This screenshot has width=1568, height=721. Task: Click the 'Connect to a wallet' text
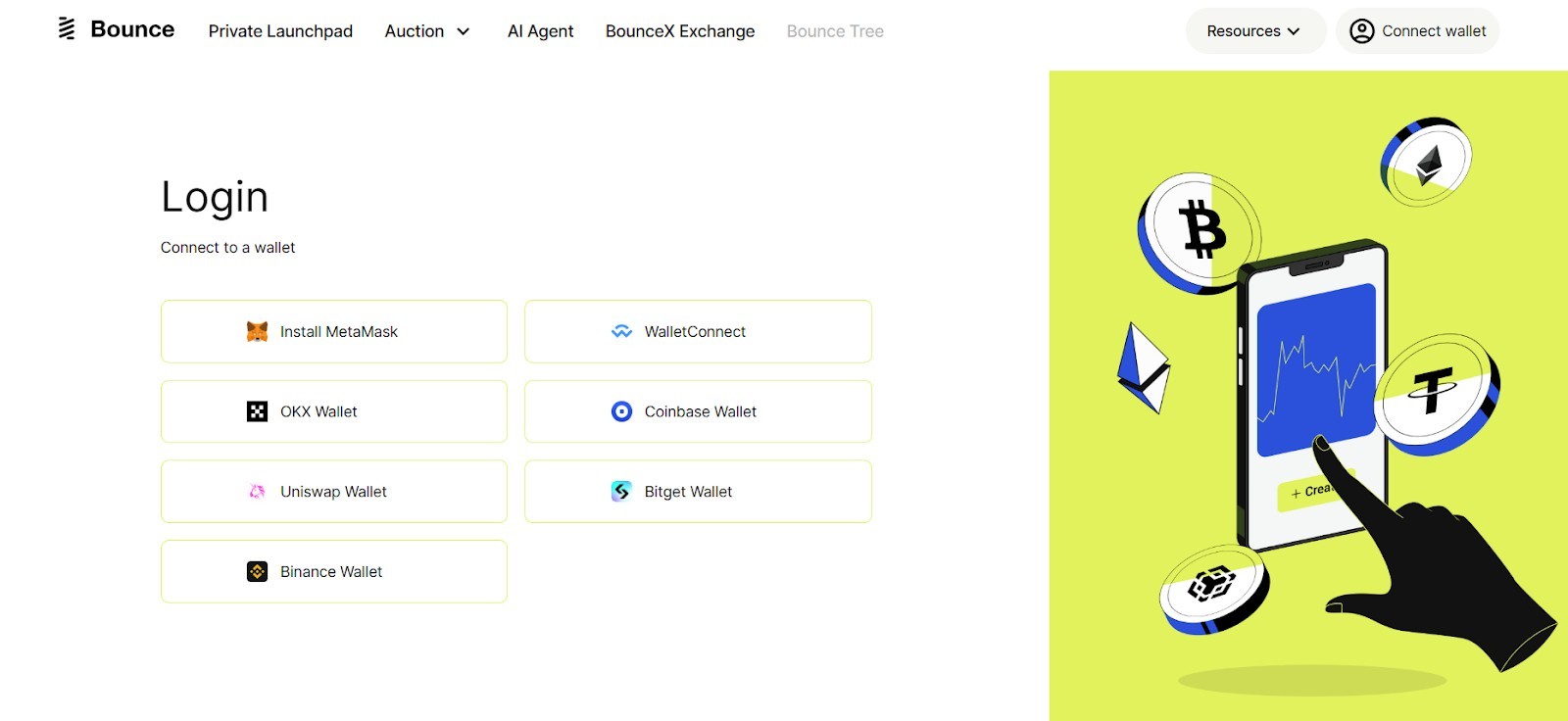click(x=227, y=248)
